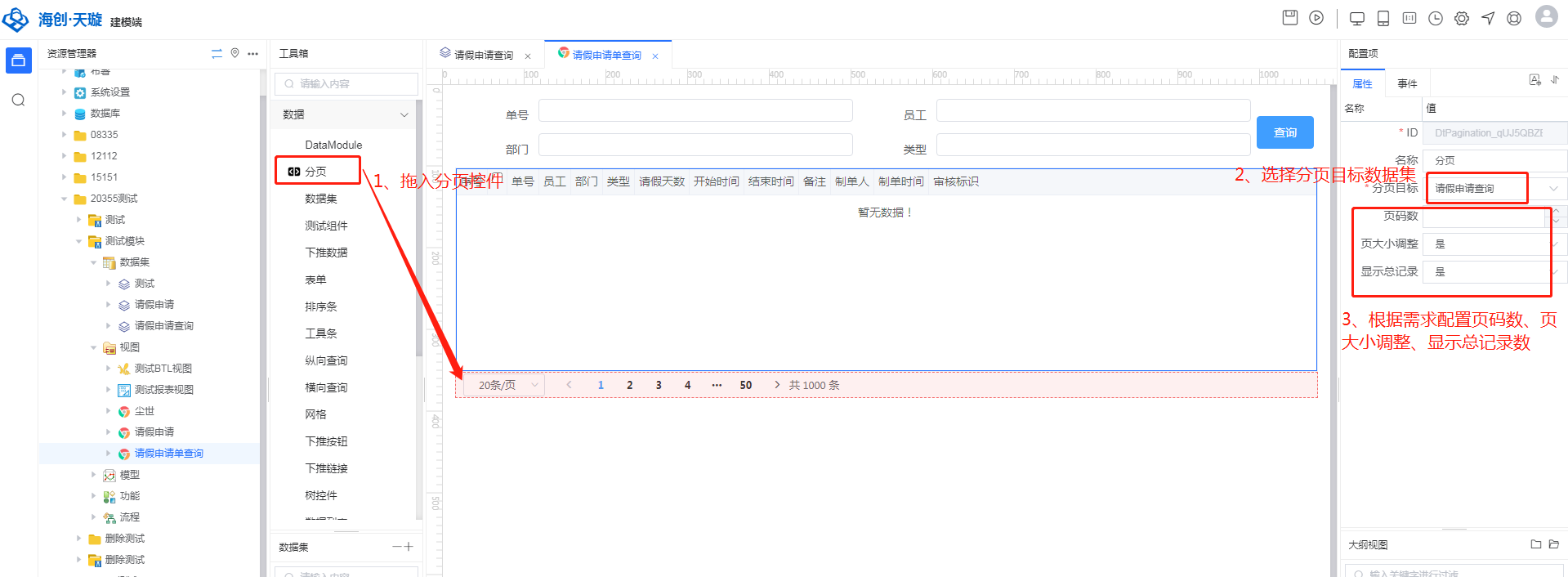Run preview with the play icon
This screenshot has width=1568, height=577.
[x=1316, y=18]
